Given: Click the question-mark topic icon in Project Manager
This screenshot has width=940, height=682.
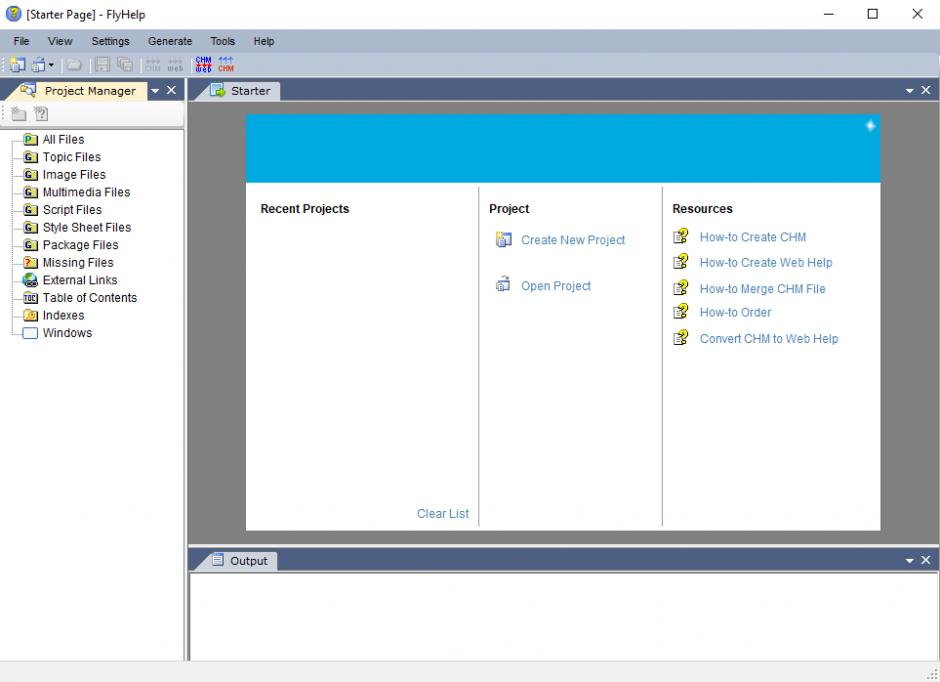Looking at the screenshot, I should pos(41,113).
